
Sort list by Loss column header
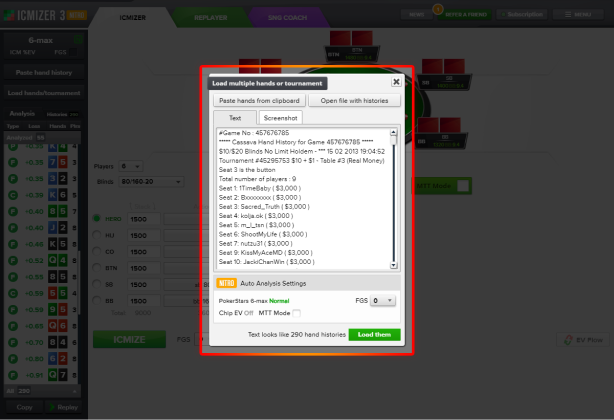tap(34, 126)
